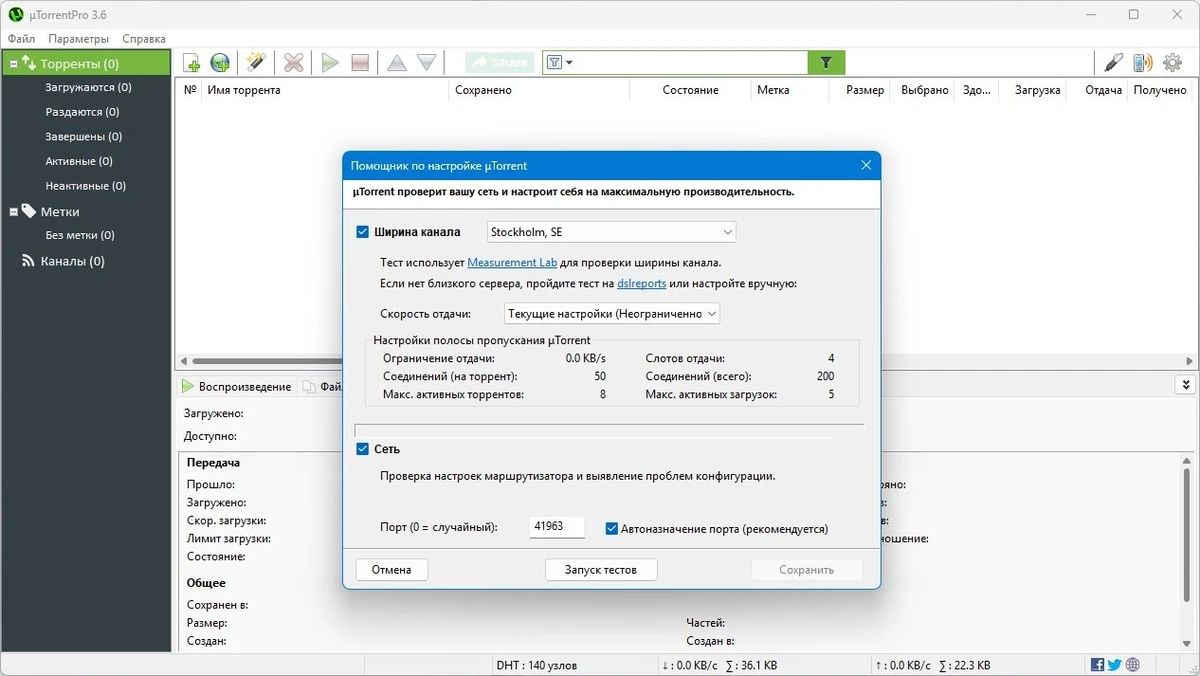This screenshot has width=1200, height=676.
Task: Open the Скорость отдачи dropdown
Action: point(612,314)
